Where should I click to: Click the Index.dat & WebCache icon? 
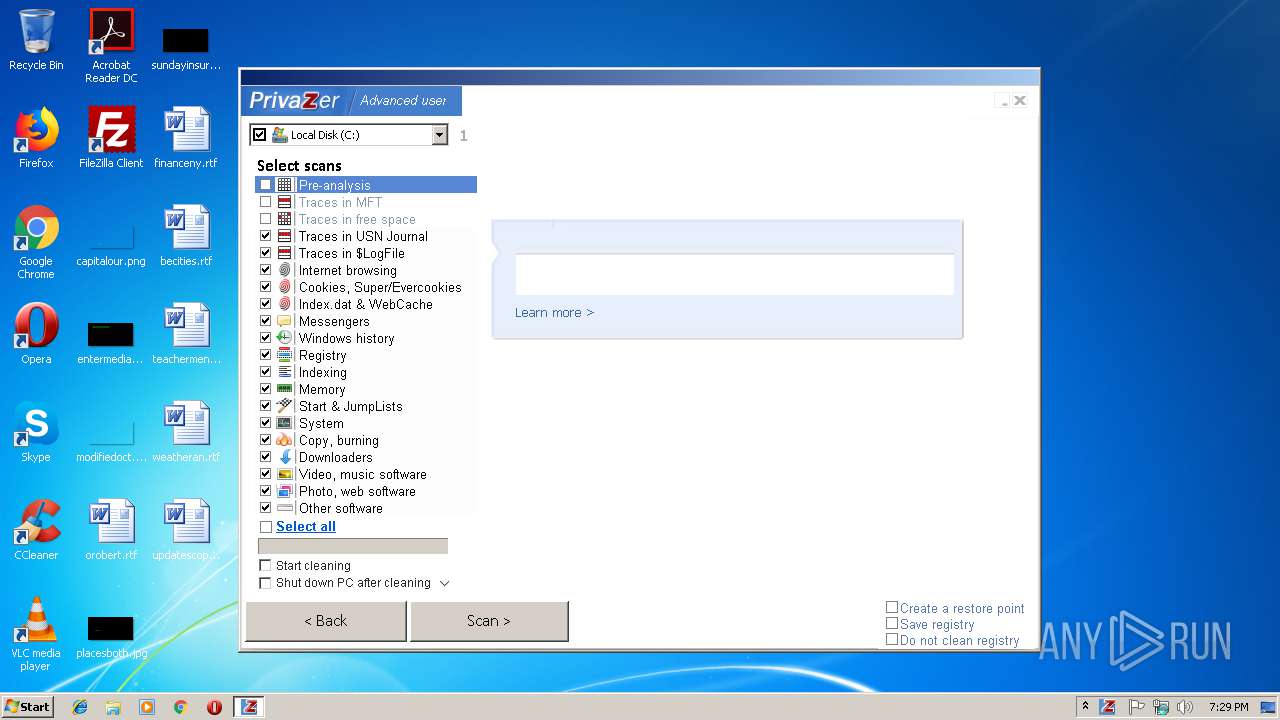(x=285, y=304)
